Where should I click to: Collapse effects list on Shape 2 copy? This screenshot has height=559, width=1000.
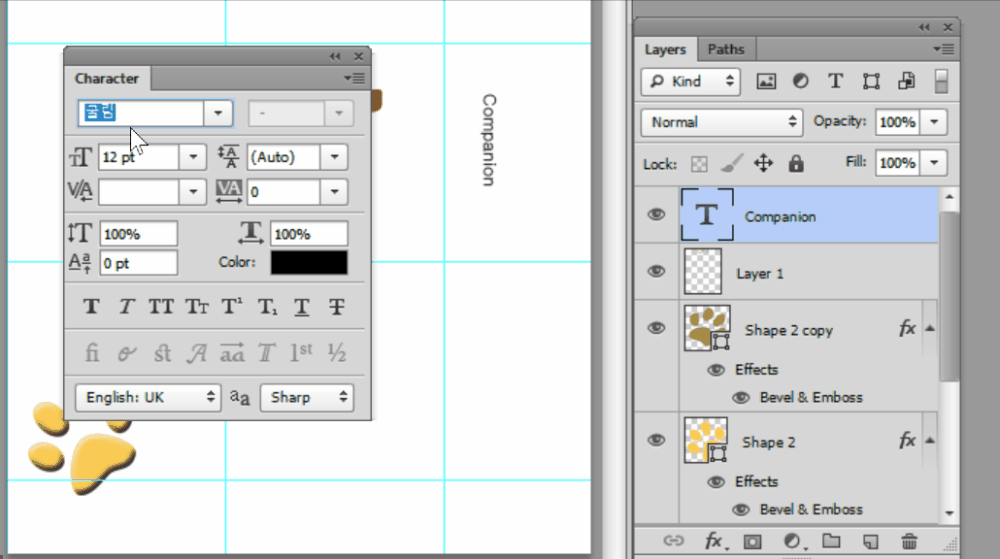(930, 329)
